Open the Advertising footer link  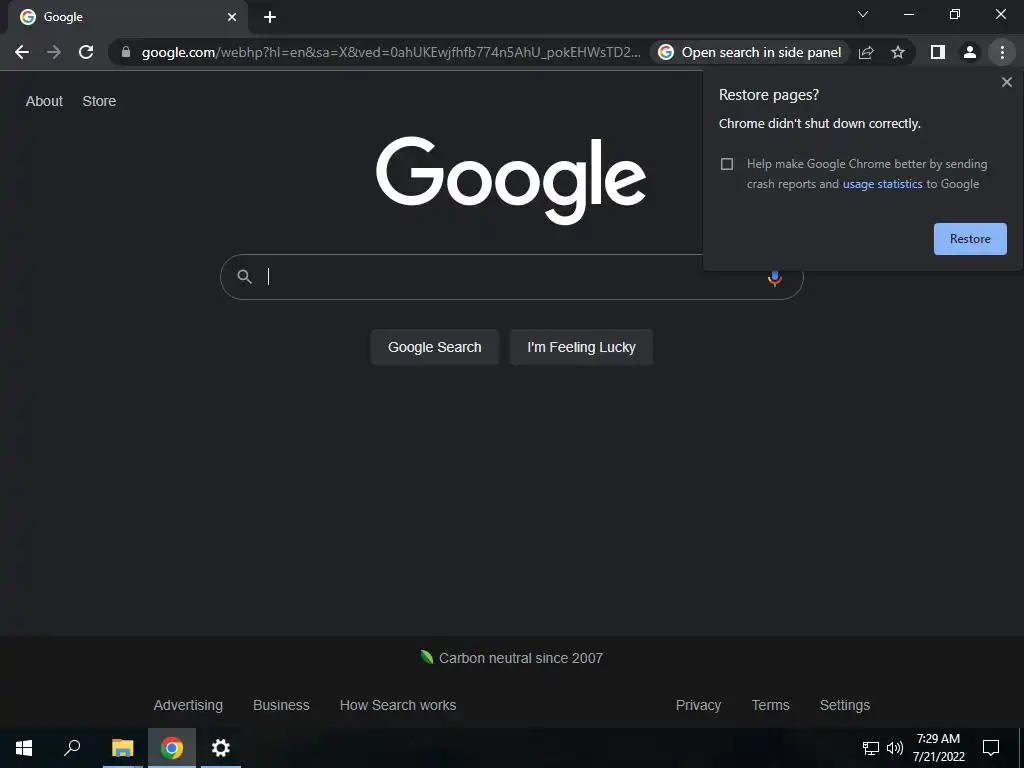188,705
